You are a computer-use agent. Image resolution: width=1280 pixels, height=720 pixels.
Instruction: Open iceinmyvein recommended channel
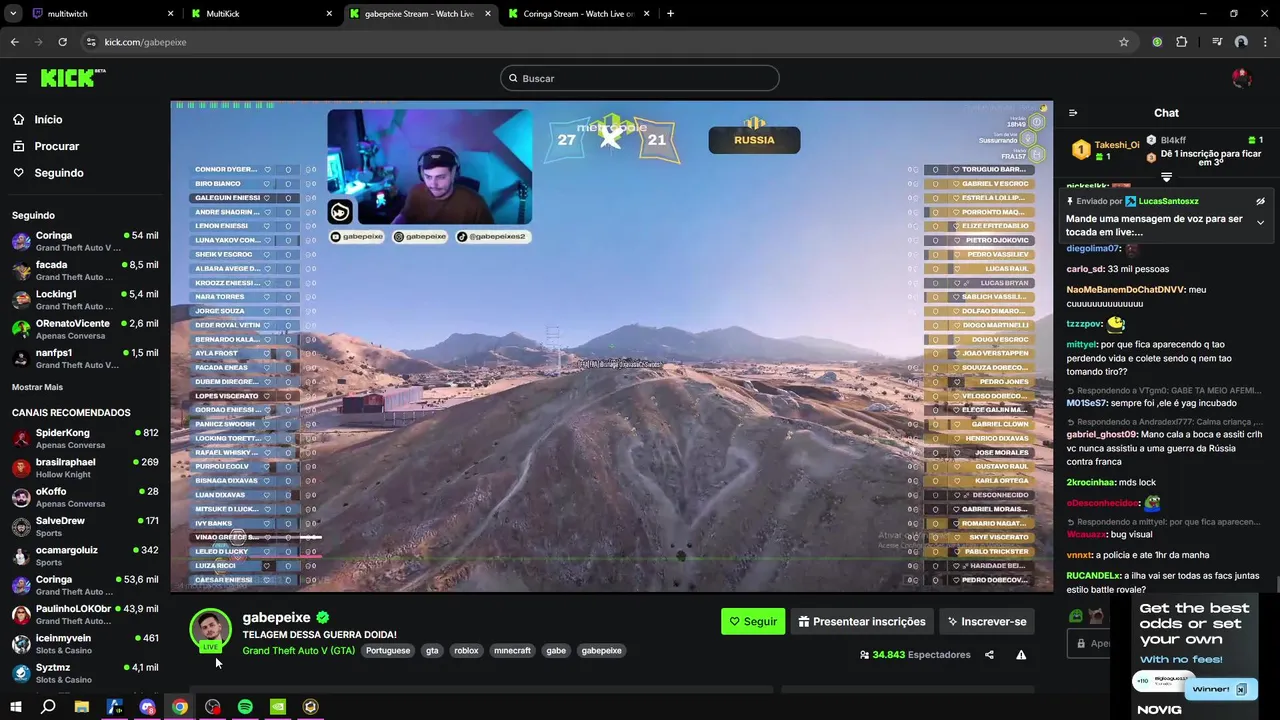pyautogui.click(x=85, y=643)
